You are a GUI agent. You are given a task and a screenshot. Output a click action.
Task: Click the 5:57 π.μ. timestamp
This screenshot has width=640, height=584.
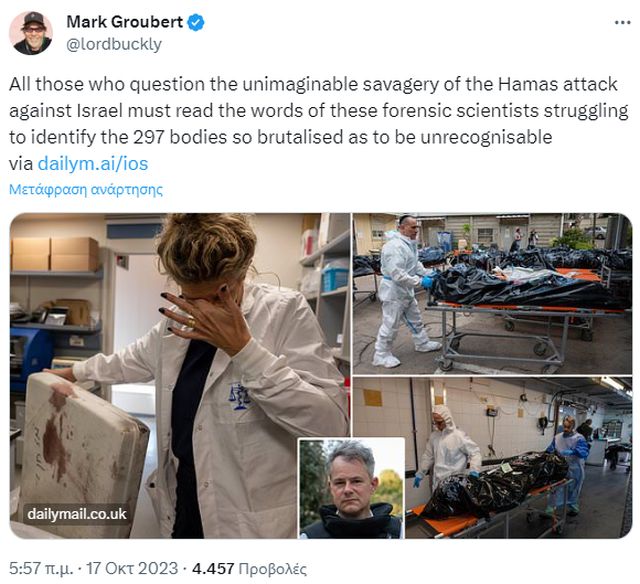tap(41, 568)
